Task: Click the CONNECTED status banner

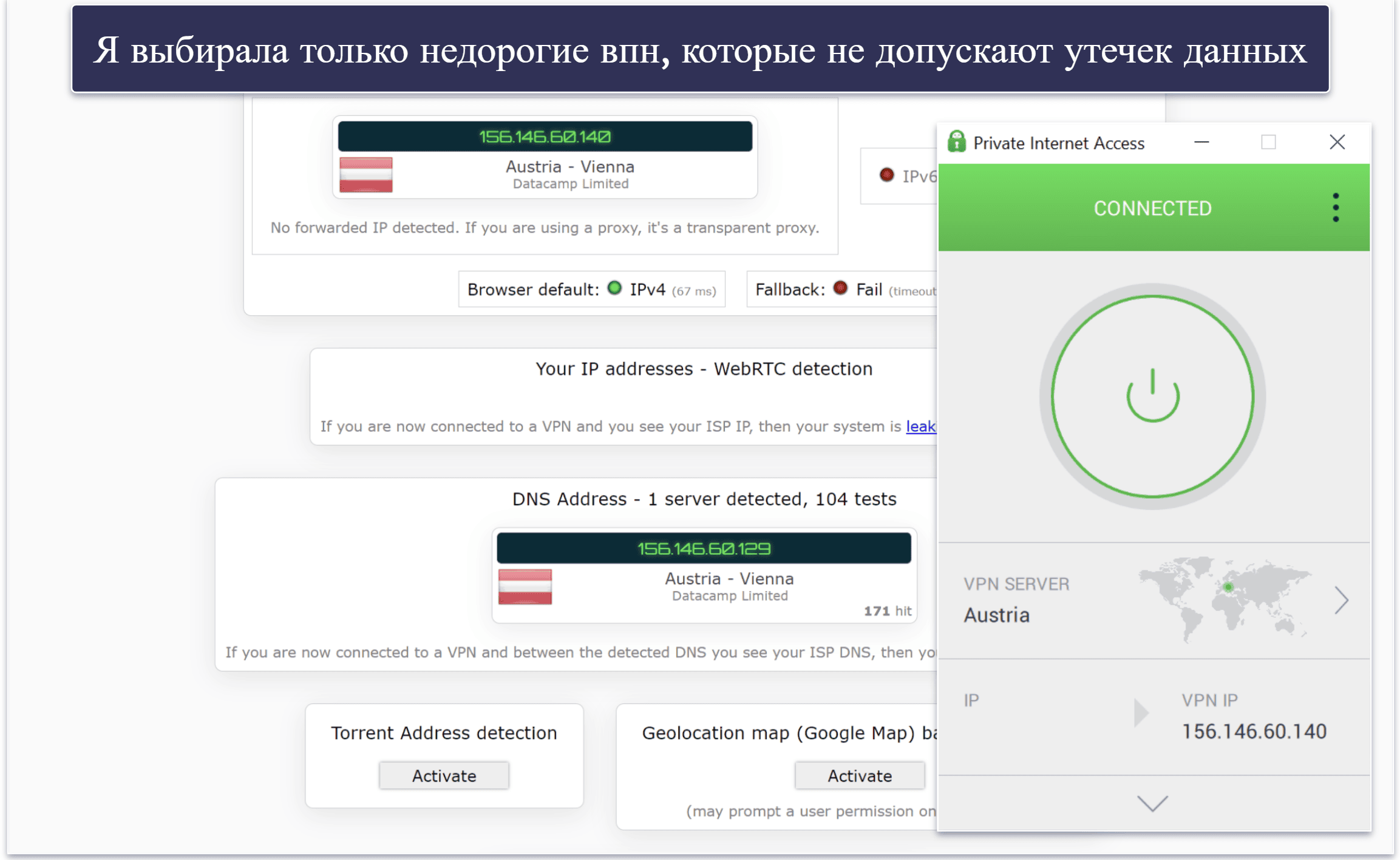Action: coord(1154,208)
